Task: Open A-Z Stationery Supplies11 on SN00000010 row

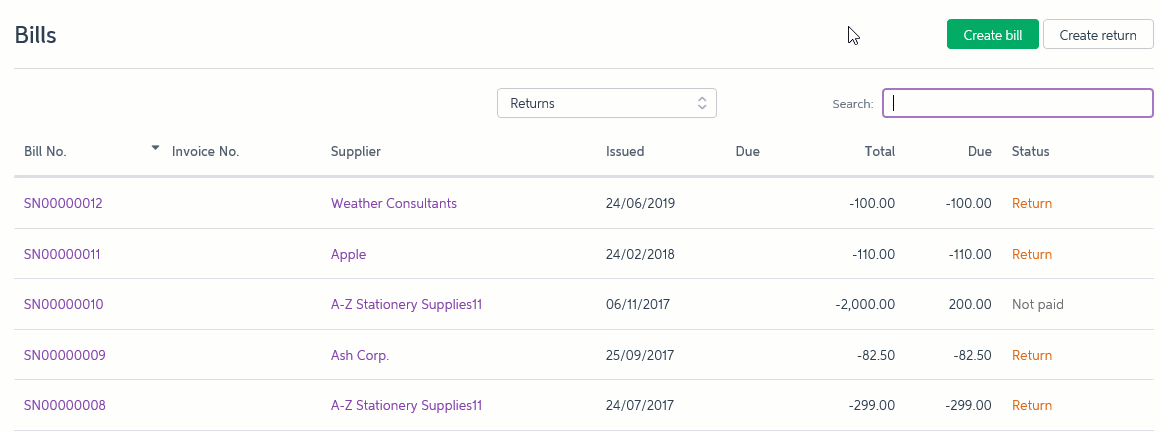Action: pyautogui.click(x=406, y=305)
